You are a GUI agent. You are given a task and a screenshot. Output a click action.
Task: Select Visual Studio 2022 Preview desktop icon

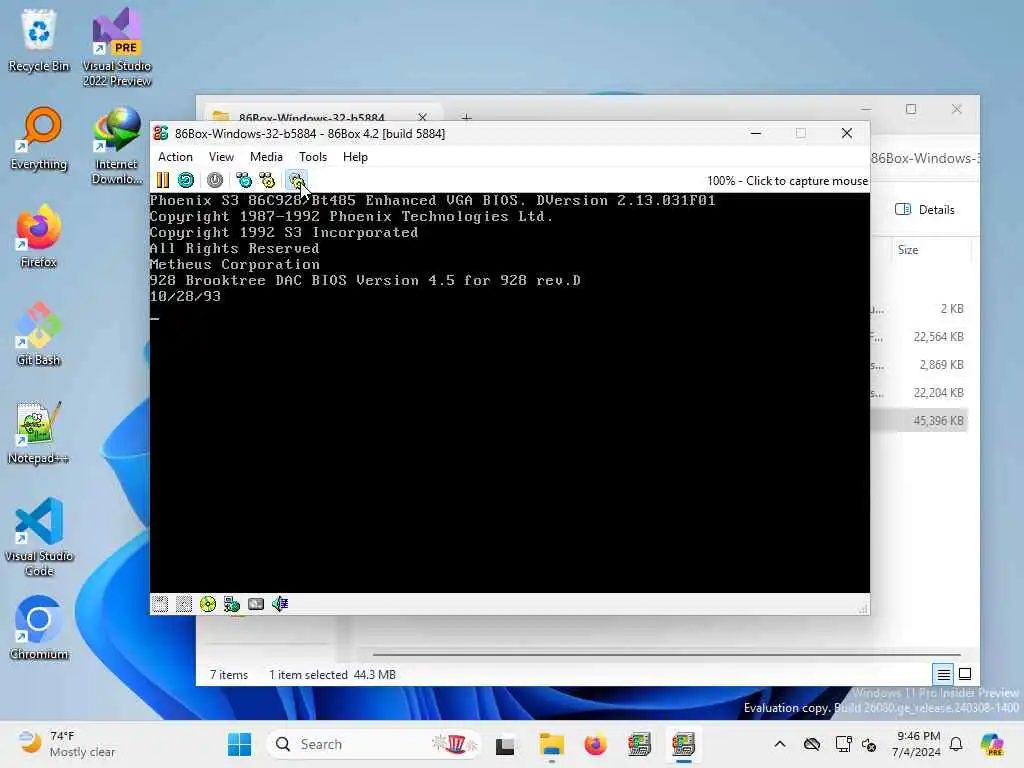pos(117,48)
